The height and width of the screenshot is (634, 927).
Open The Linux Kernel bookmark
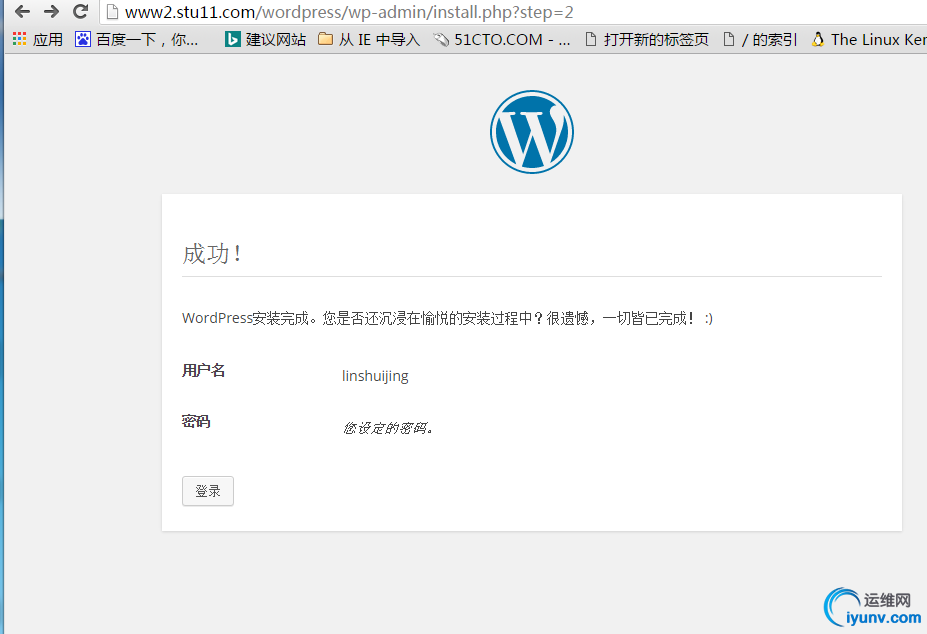click(x=879, y=40)
